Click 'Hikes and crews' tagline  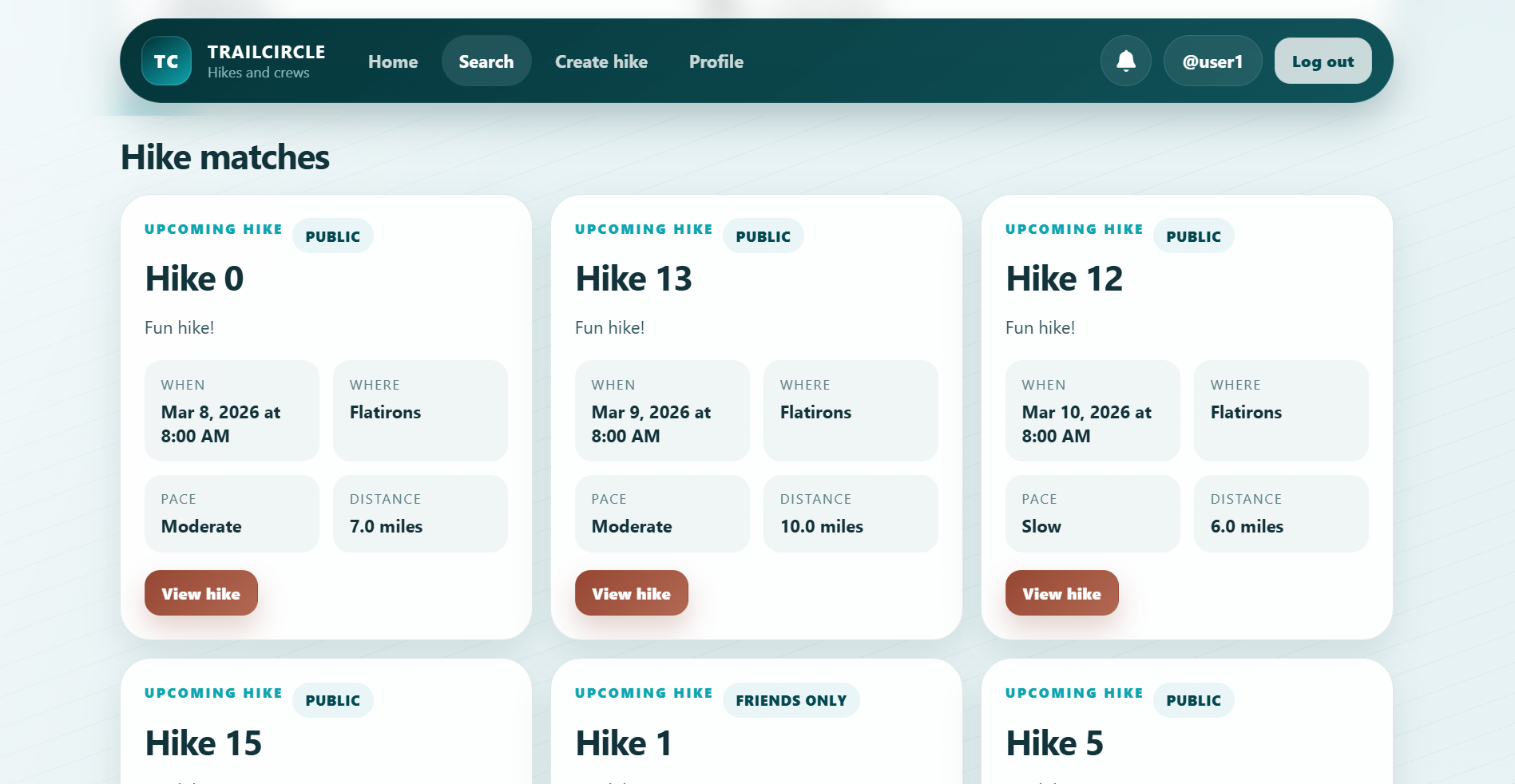click(x=258, y=73)
